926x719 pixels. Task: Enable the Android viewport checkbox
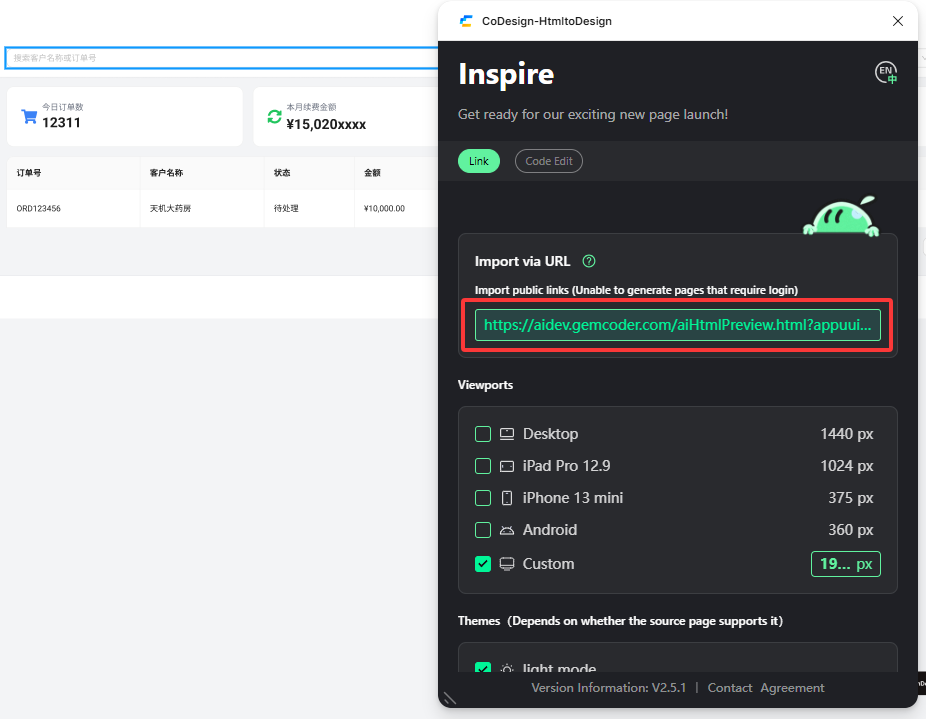(483, 530)
